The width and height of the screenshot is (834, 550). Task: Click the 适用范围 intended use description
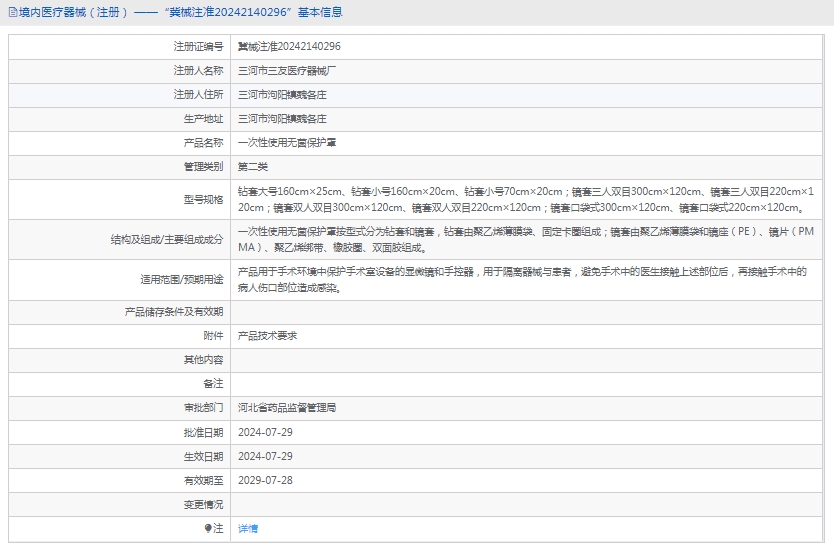(521, 279)
